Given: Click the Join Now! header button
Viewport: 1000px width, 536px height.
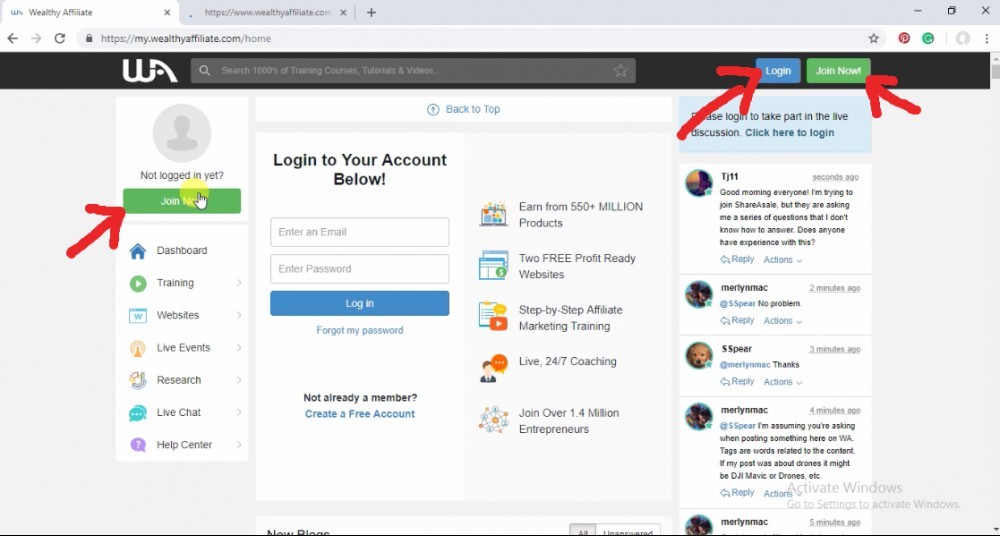Looking at the screenshot, I should click(x=838, y=71).
